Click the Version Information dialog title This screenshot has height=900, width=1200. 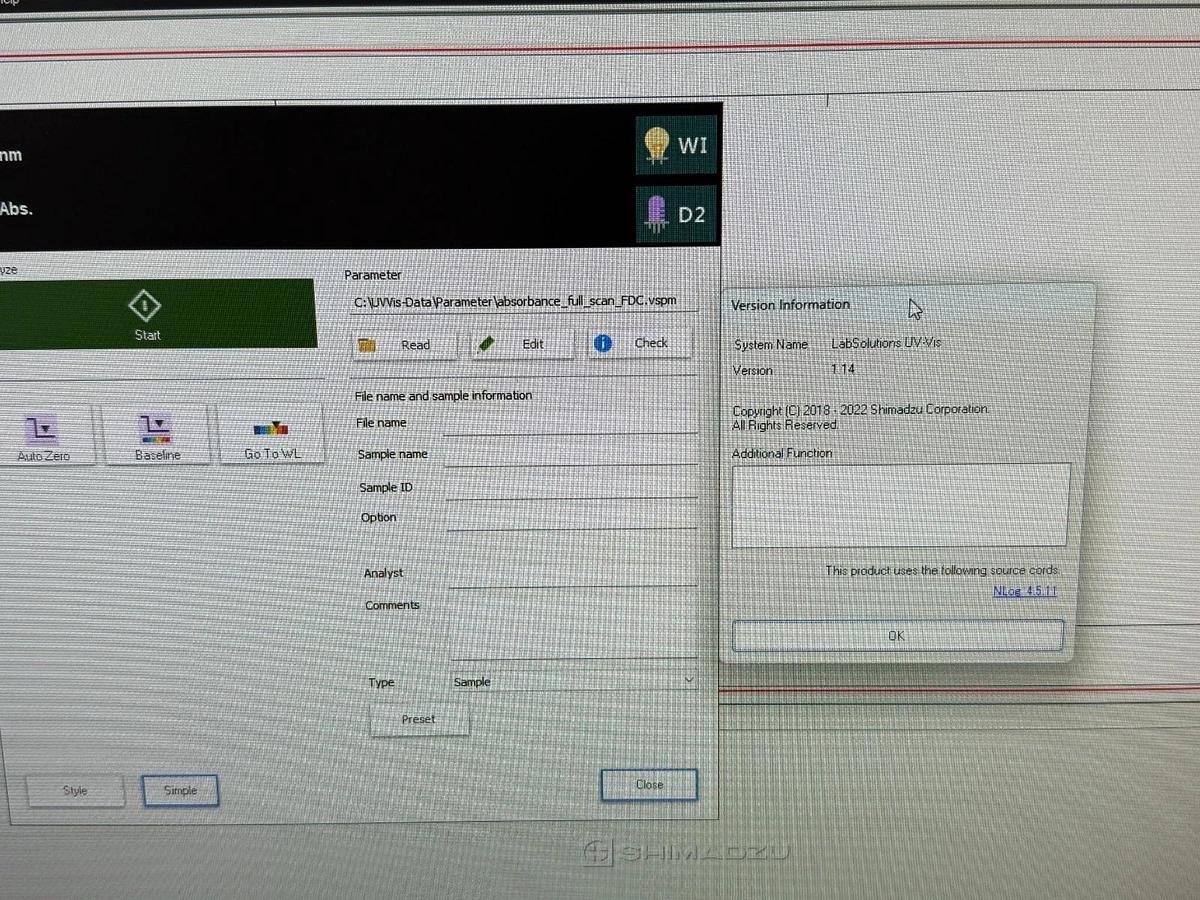point(790,305)
